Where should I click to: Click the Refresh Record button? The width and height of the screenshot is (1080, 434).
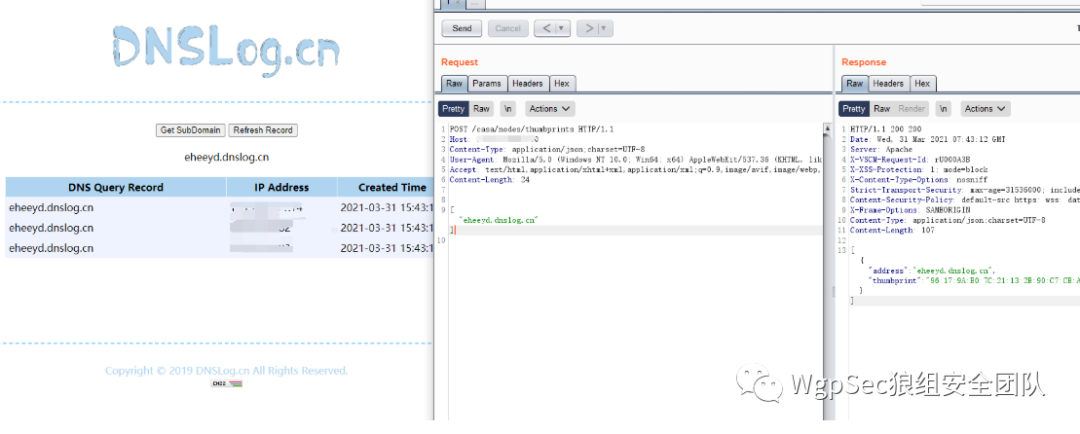[x=263, y=130]
